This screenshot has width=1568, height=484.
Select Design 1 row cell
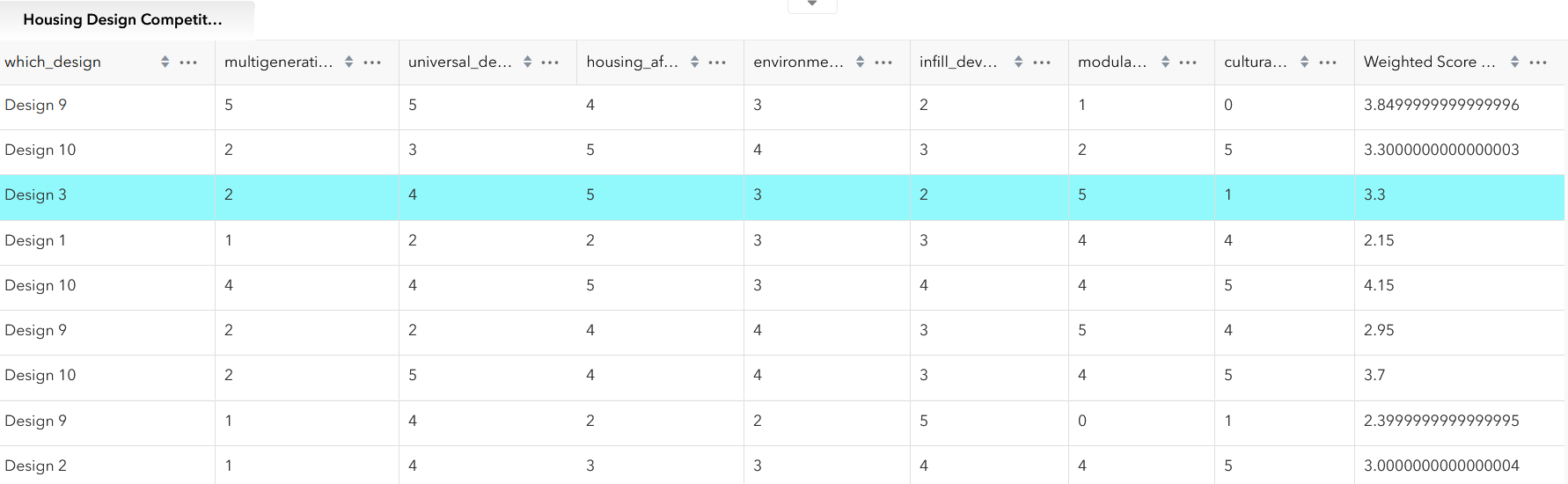pos(35,240)
